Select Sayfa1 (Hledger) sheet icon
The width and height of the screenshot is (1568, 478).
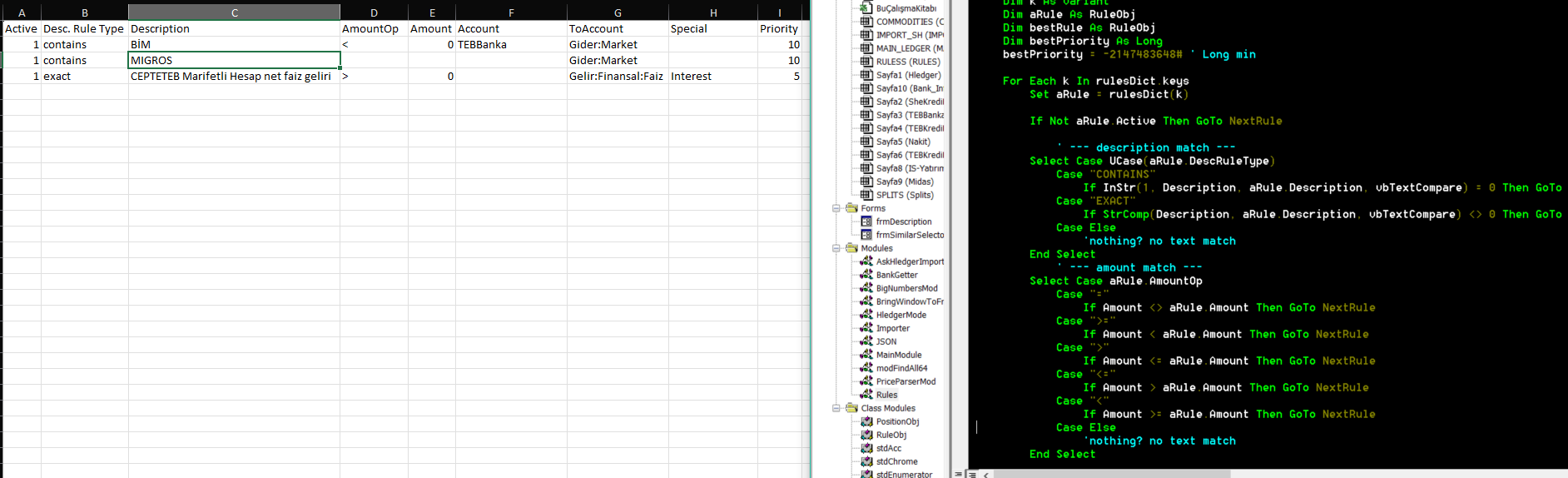[x=866, y=75]
